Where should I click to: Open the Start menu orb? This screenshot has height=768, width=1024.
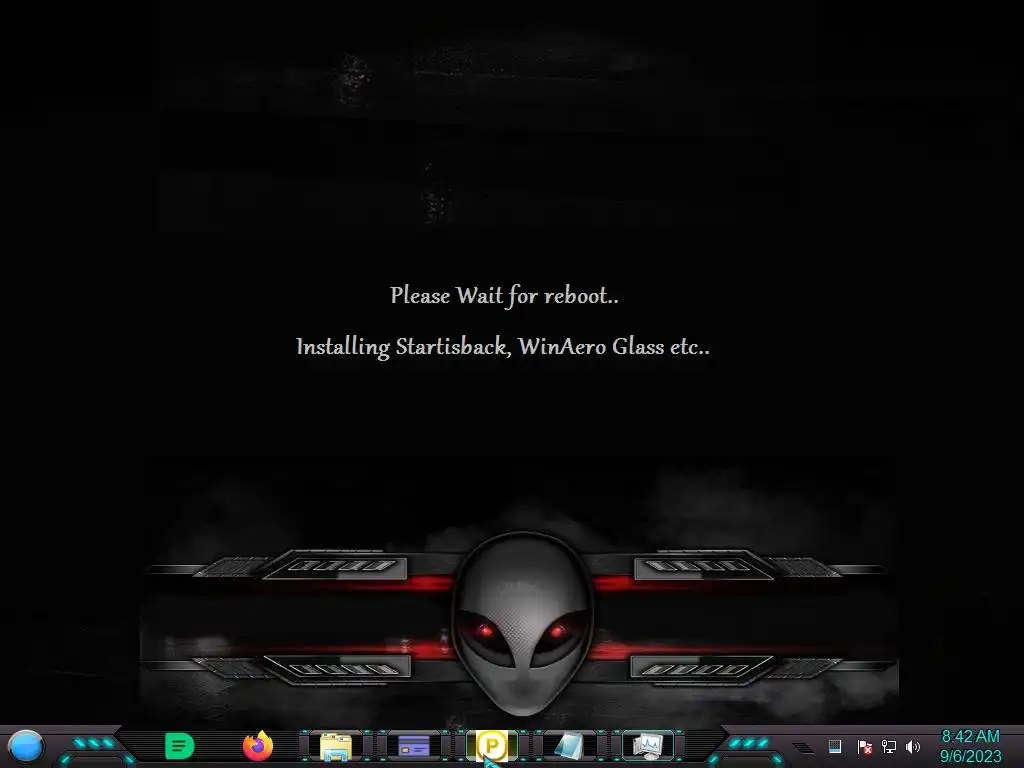25,746
